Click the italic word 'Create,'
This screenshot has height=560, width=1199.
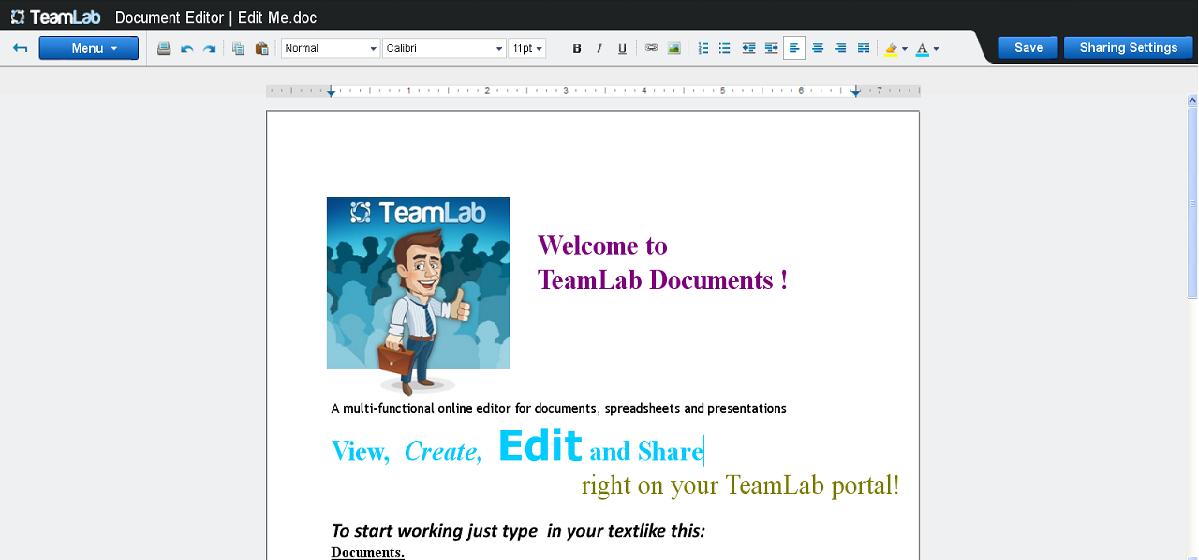point(443,452)
